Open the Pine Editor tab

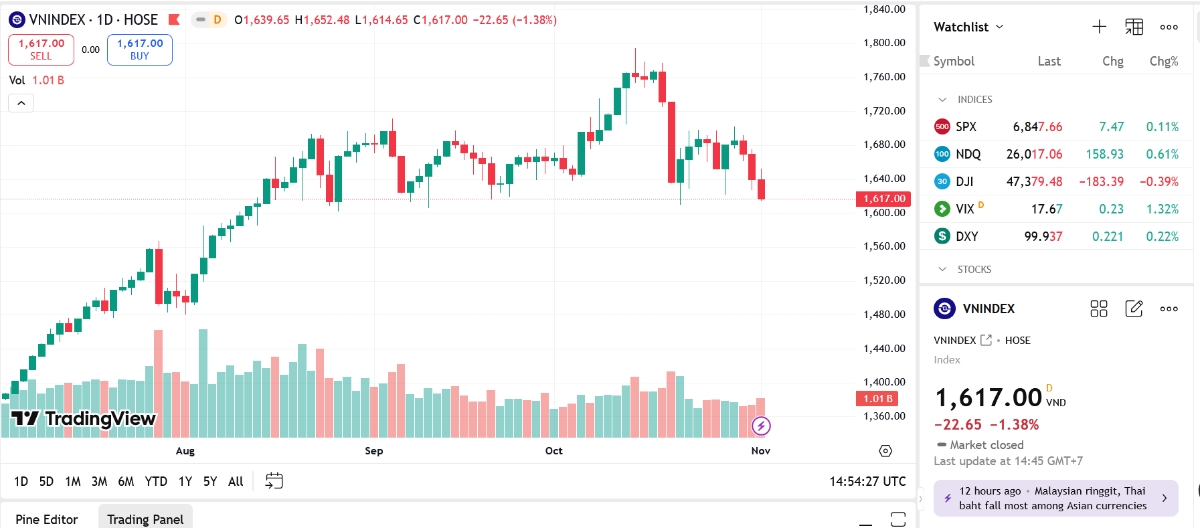(47, 519)
